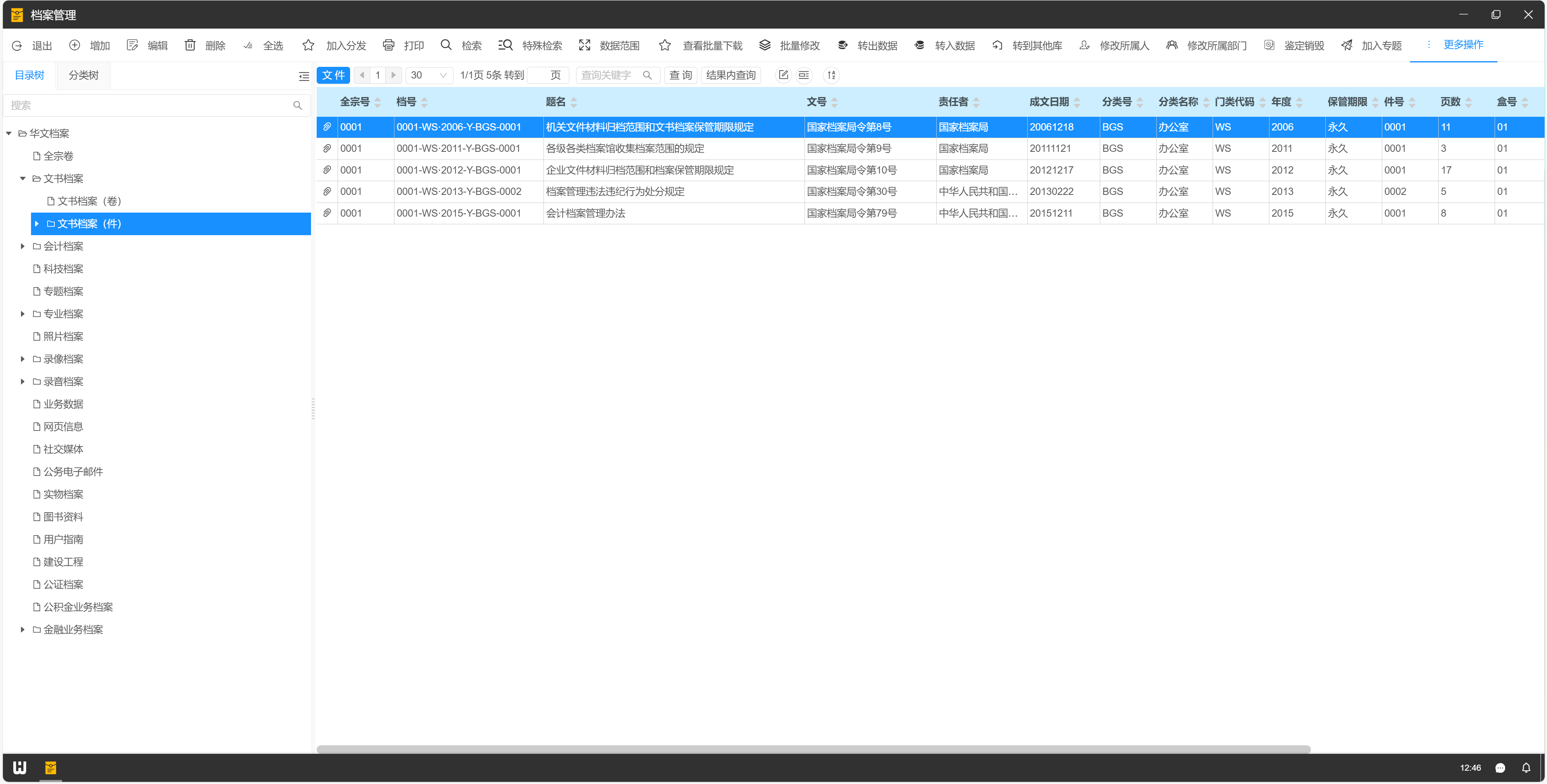Viewport: 1547px width, 784px height.
Task: Click the print (打印) toolbar icon
Action: pyautogui.click(x=388, y=45)
